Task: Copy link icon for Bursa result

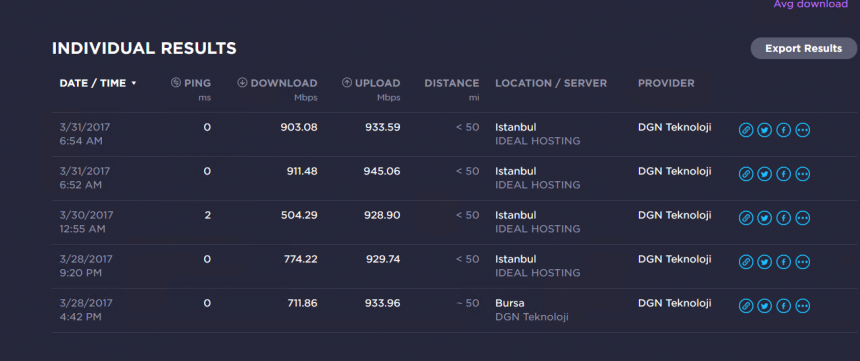Action: point(746,306)
